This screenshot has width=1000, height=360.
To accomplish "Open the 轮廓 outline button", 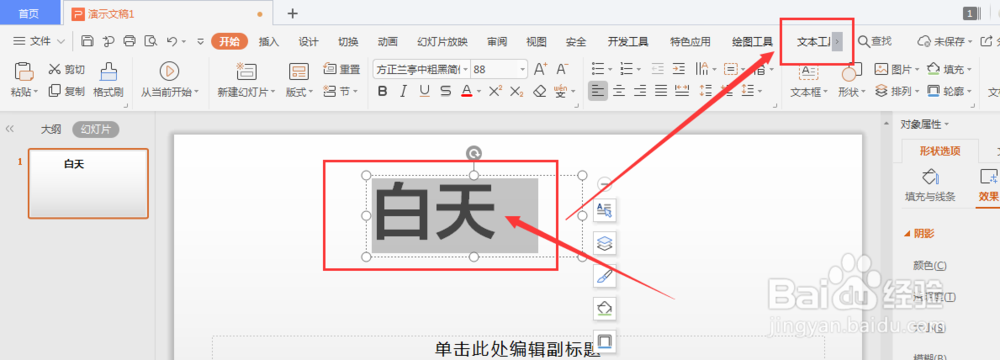I will 950,91.
